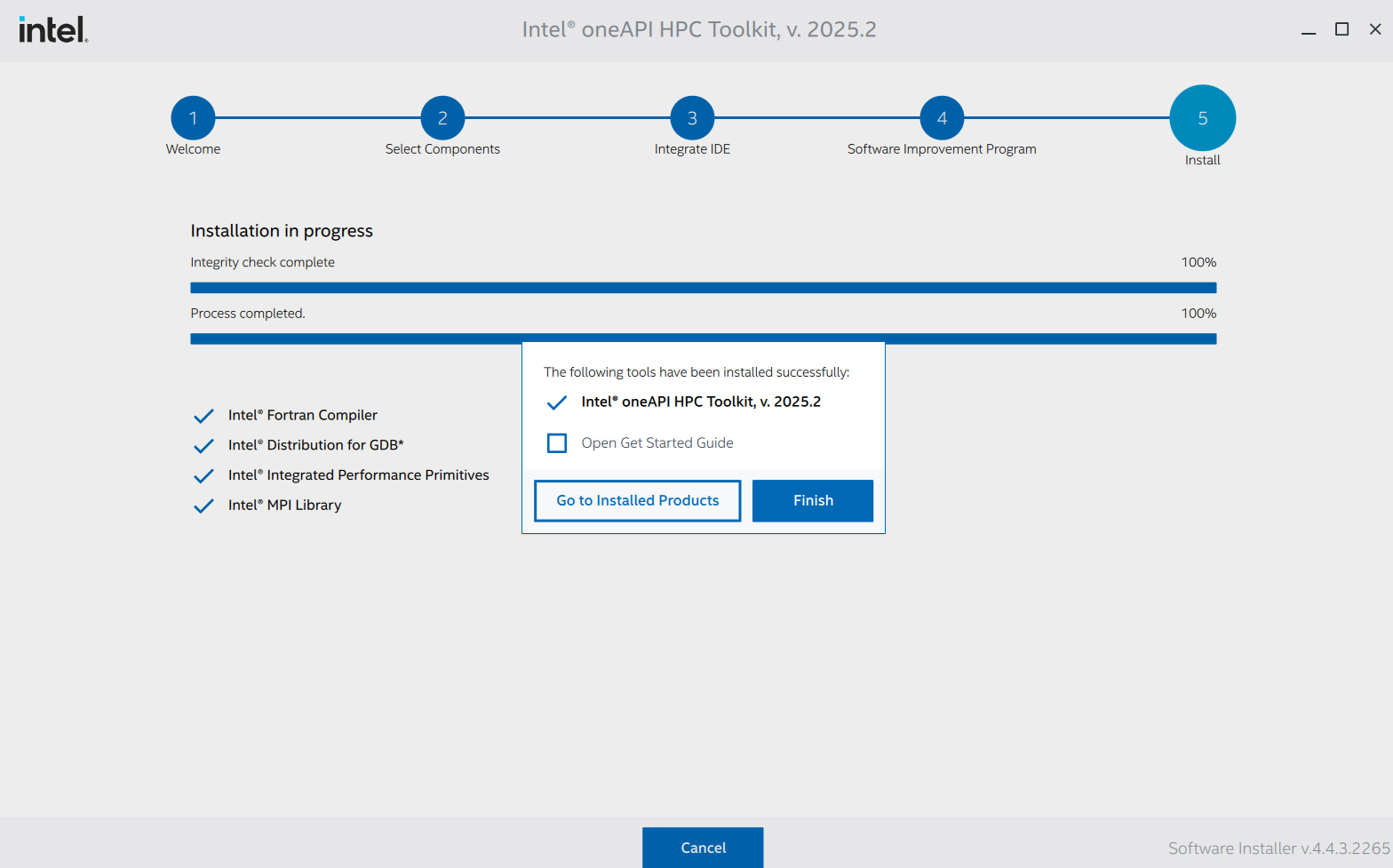Click the Software Improvement Program step label
The image size is (1393, 868).
[942, 149]
